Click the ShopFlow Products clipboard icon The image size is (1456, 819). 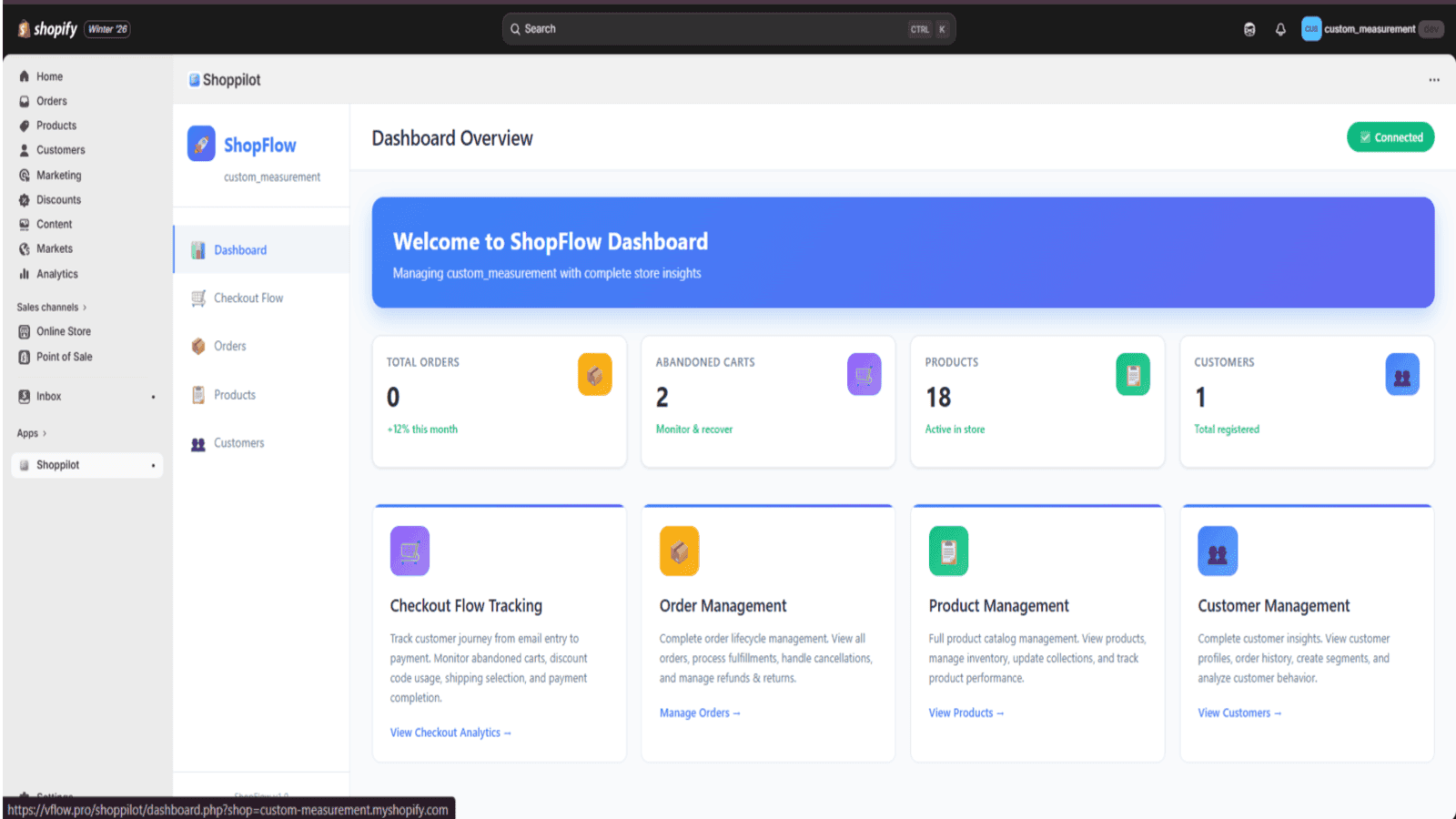pos(198,395)
